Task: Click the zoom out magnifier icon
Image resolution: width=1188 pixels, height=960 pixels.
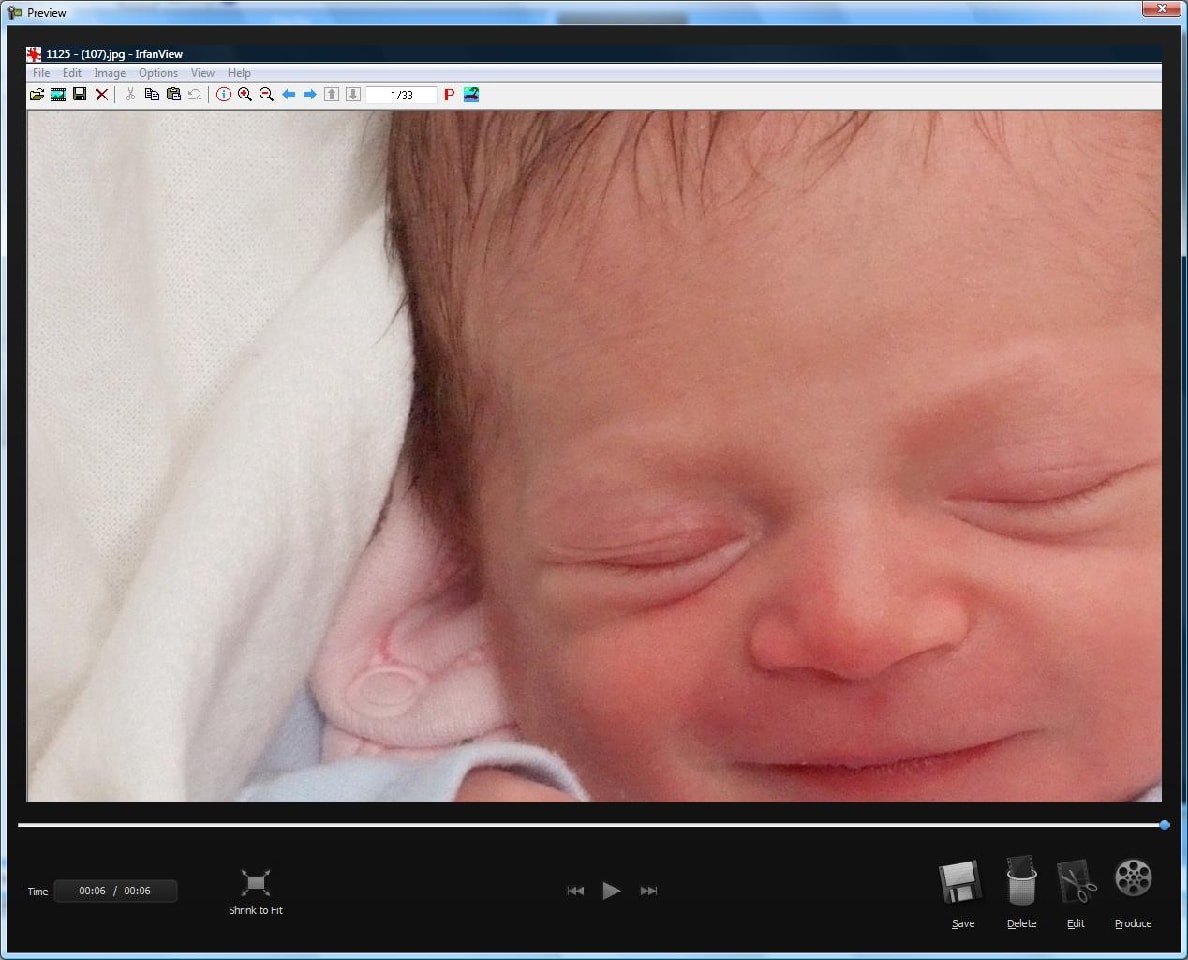Action: (x=267, y=94)
